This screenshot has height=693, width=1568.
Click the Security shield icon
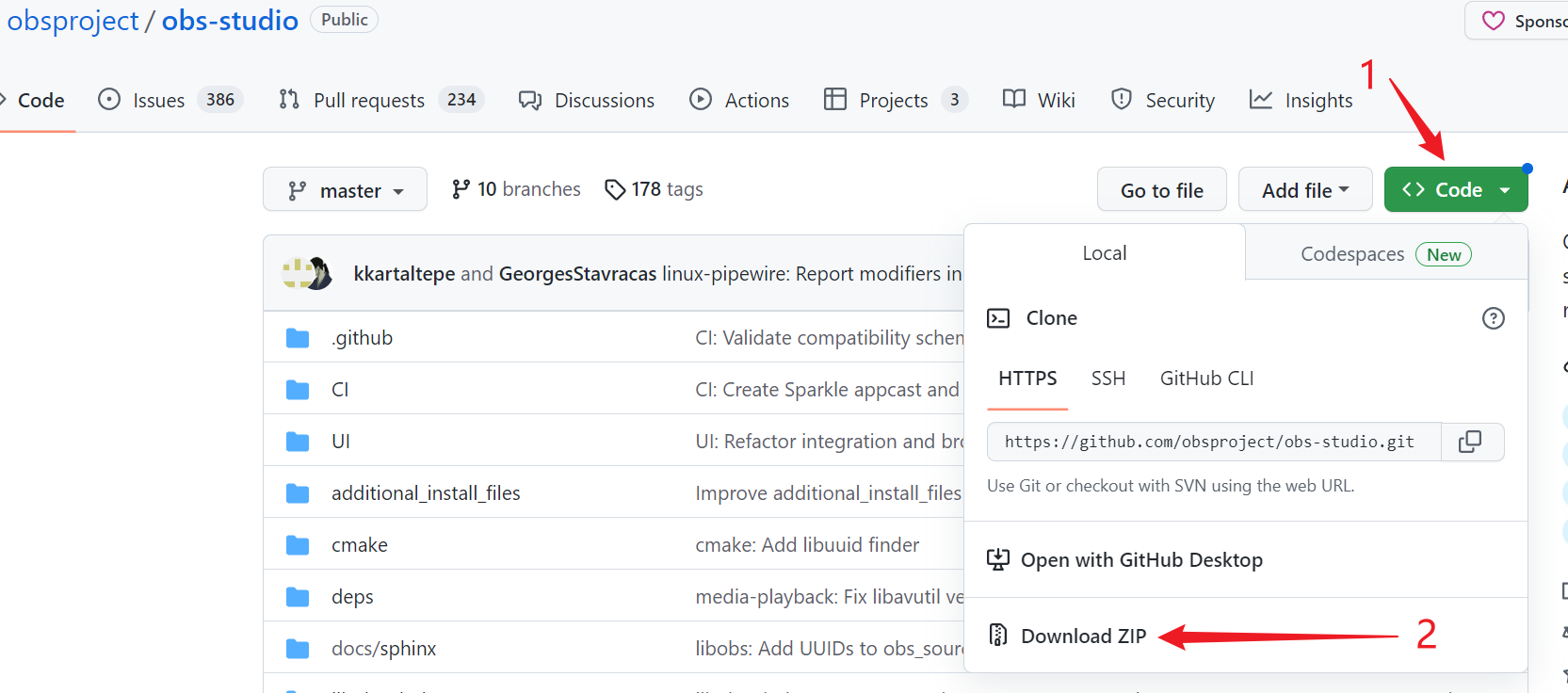1122,99
